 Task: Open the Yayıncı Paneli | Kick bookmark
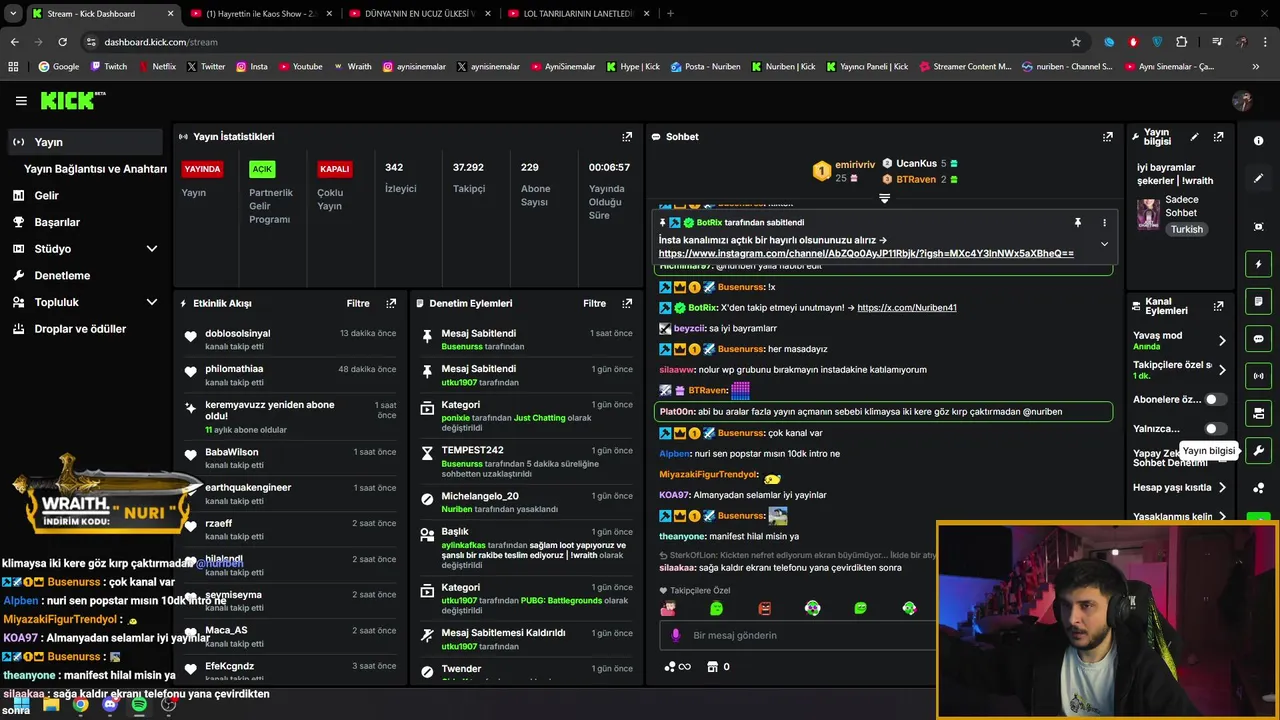[867, 67]
